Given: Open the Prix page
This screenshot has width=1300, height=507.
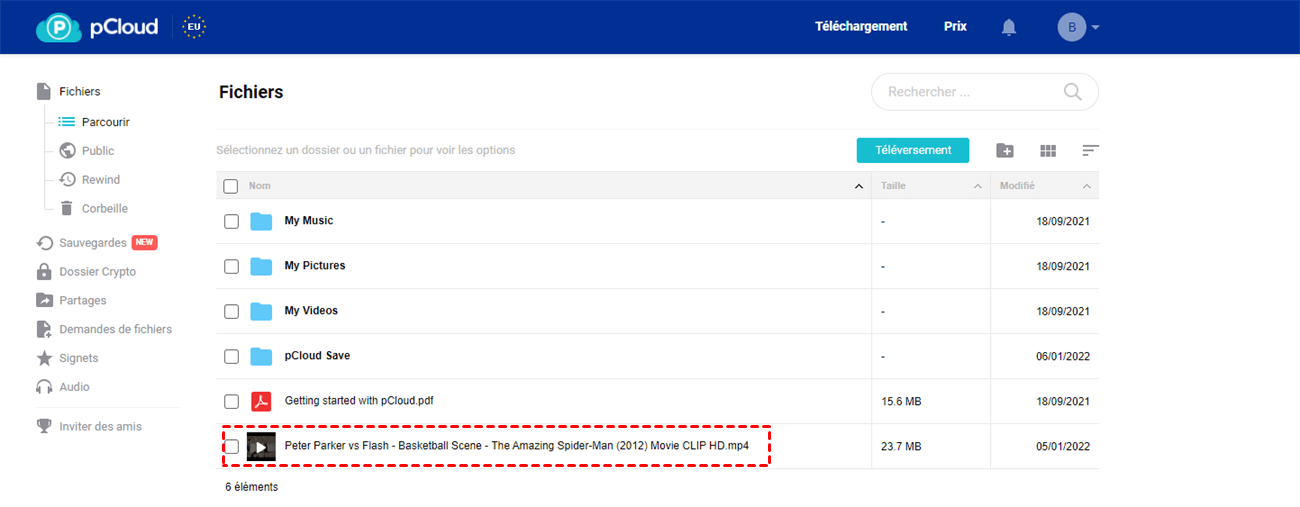Looking at the screenshot, I should 955,27.
